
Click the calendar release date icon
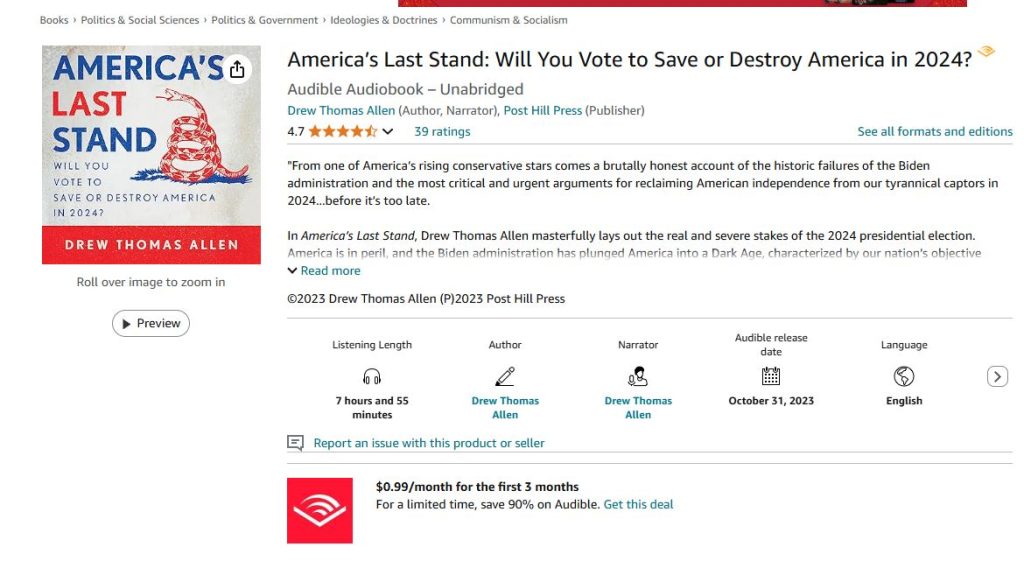[771, 377]
